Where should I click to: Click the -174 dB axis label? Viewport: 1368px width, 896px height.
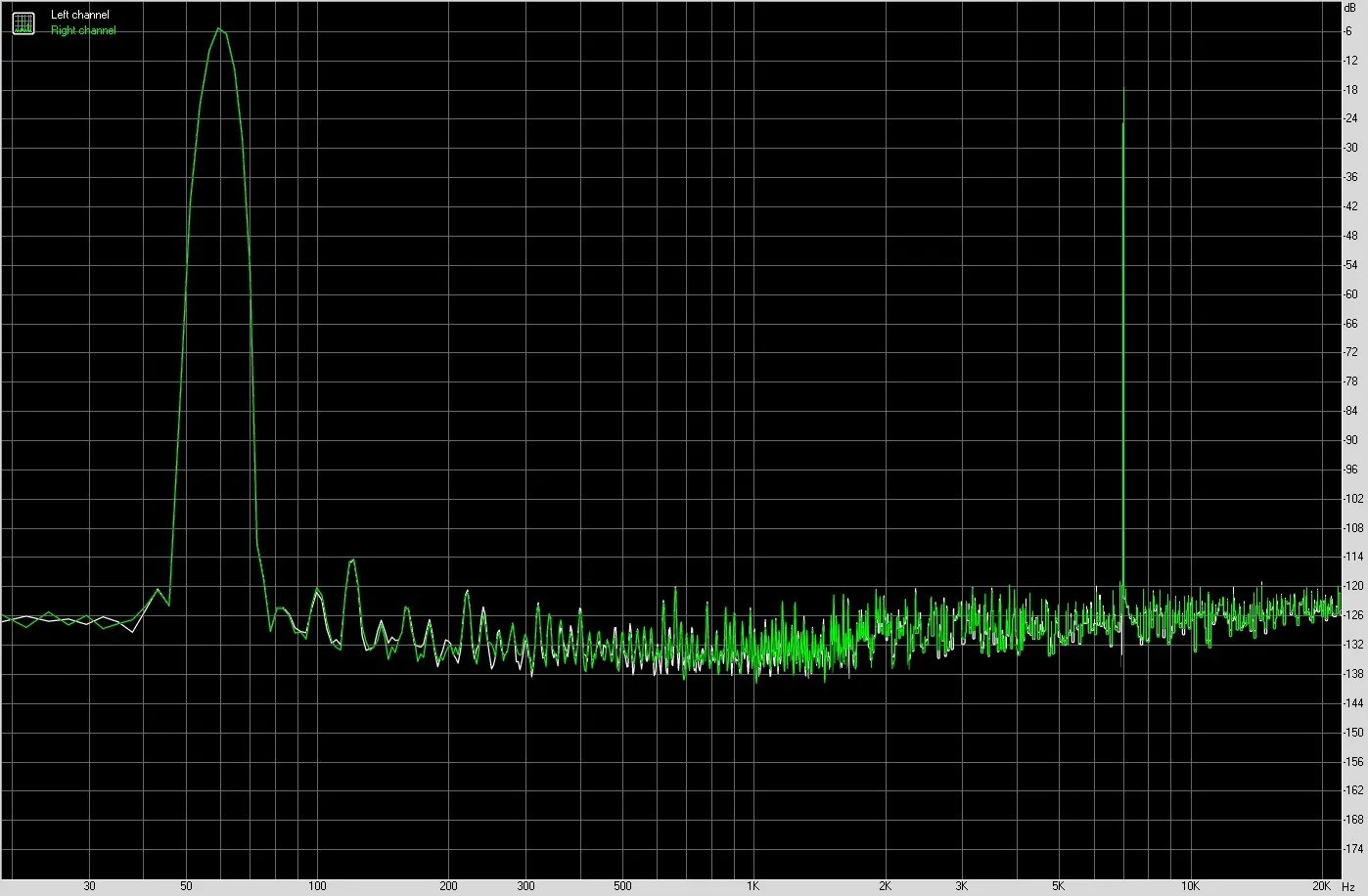(1353, 849)
